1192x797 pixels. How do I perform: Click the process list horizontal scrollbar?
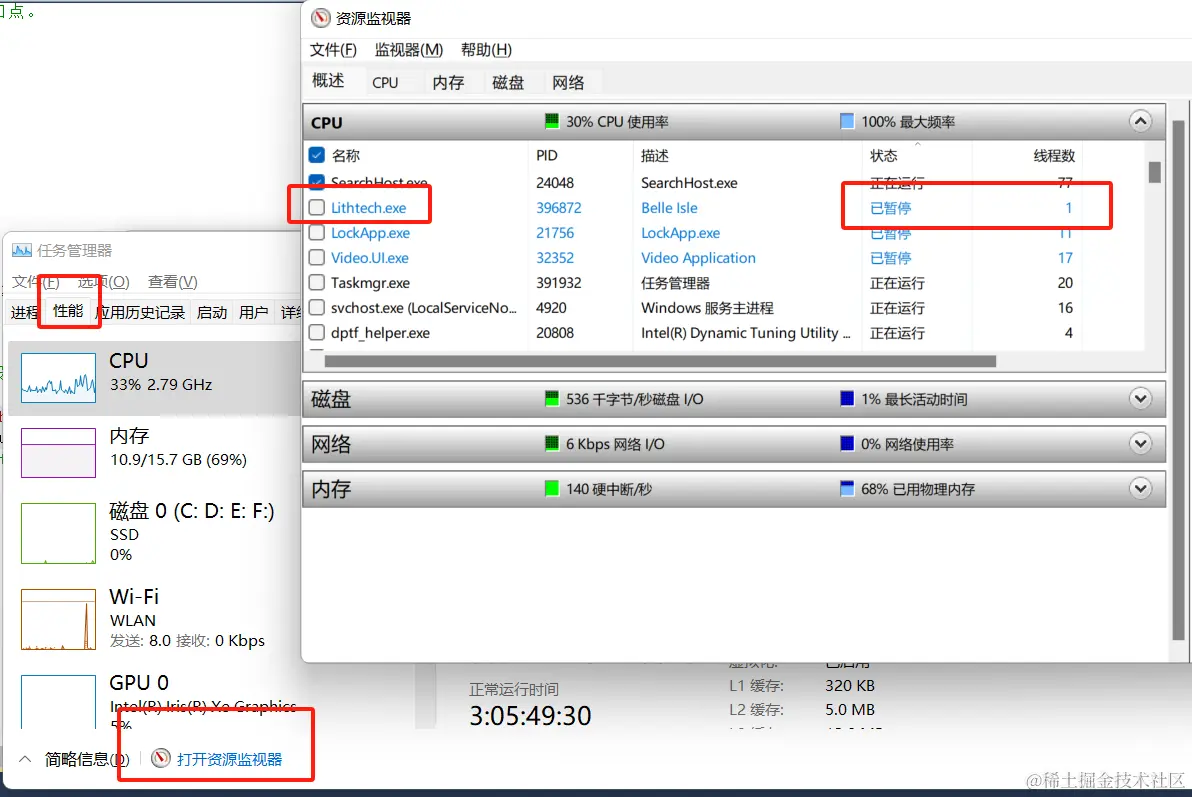[x=660, y=361]
